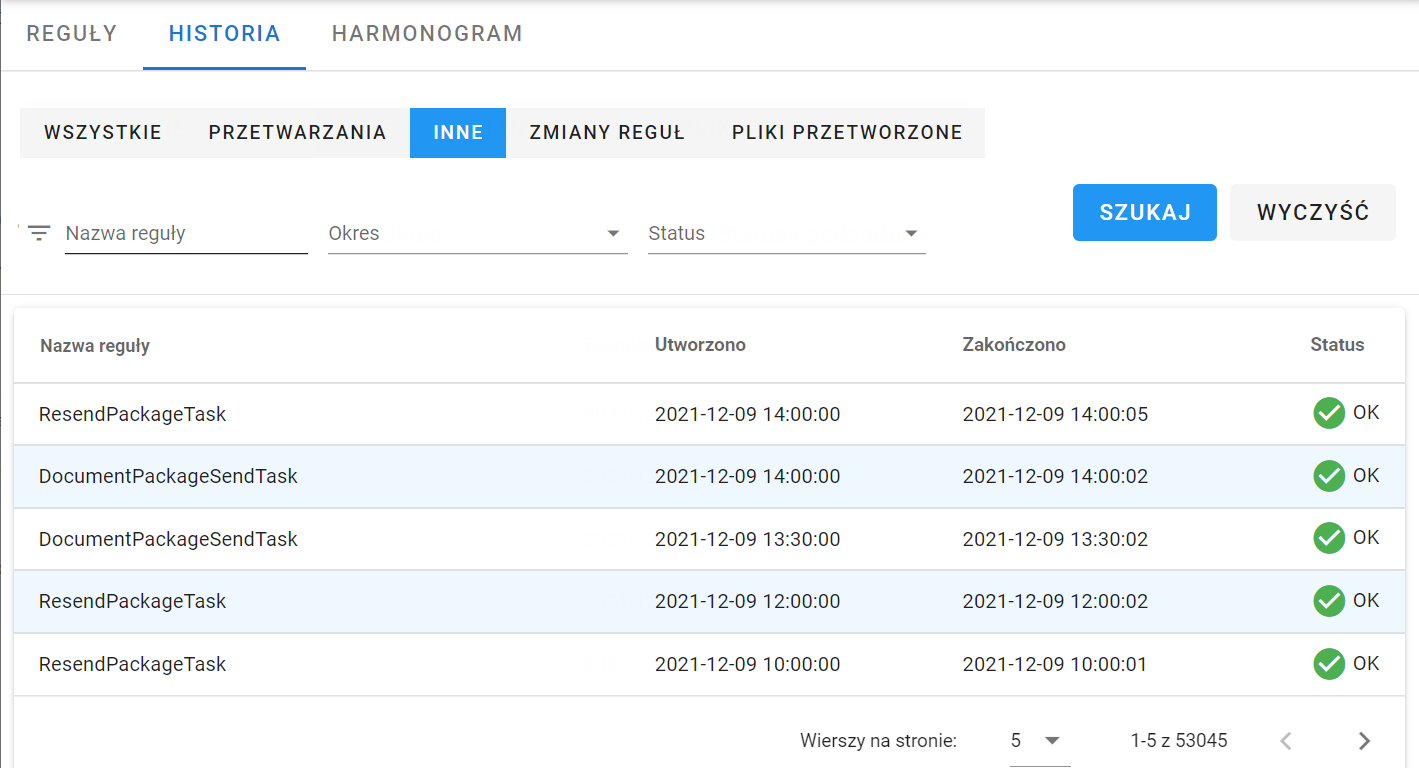Show Zmiany reguł history

(x=607, y=133)
